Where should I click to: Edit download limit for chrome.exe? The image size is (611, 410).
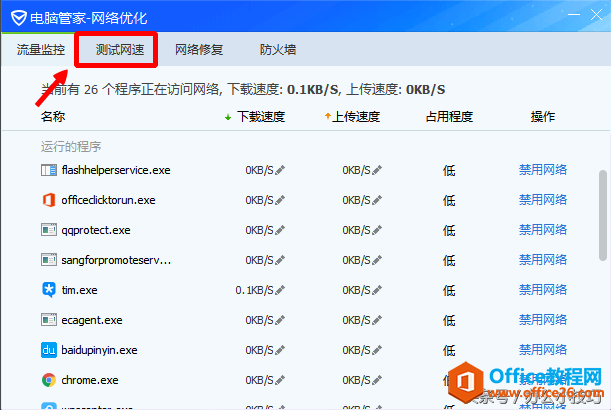click(280, 380)
